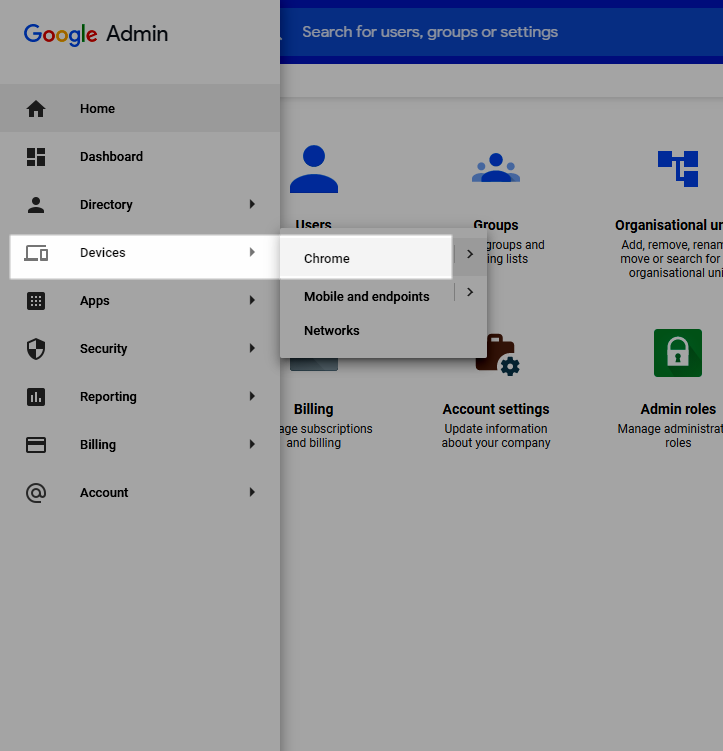
Task: Click the Reporting bar chart icon
Action: coord(36,397)
